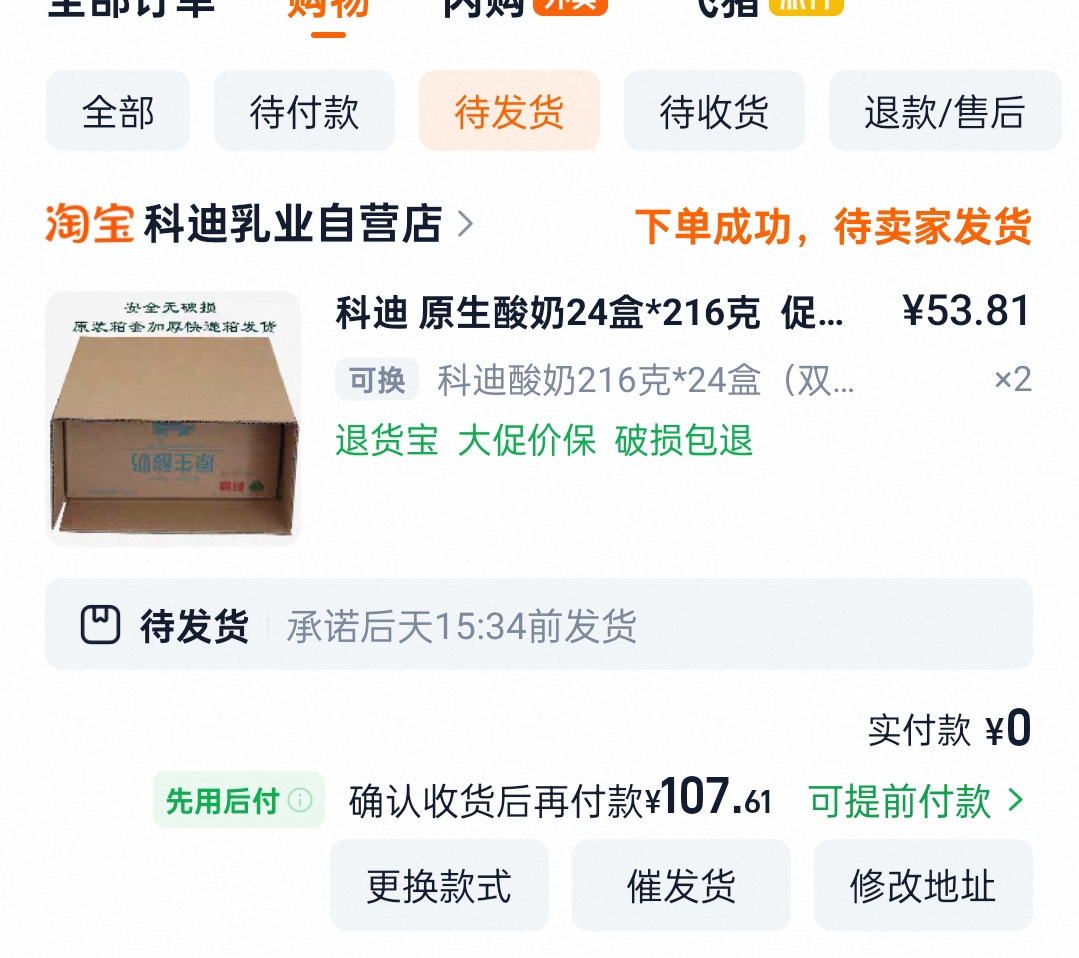Expand 科迪乳业自营店 store chevron

point(466,224)
